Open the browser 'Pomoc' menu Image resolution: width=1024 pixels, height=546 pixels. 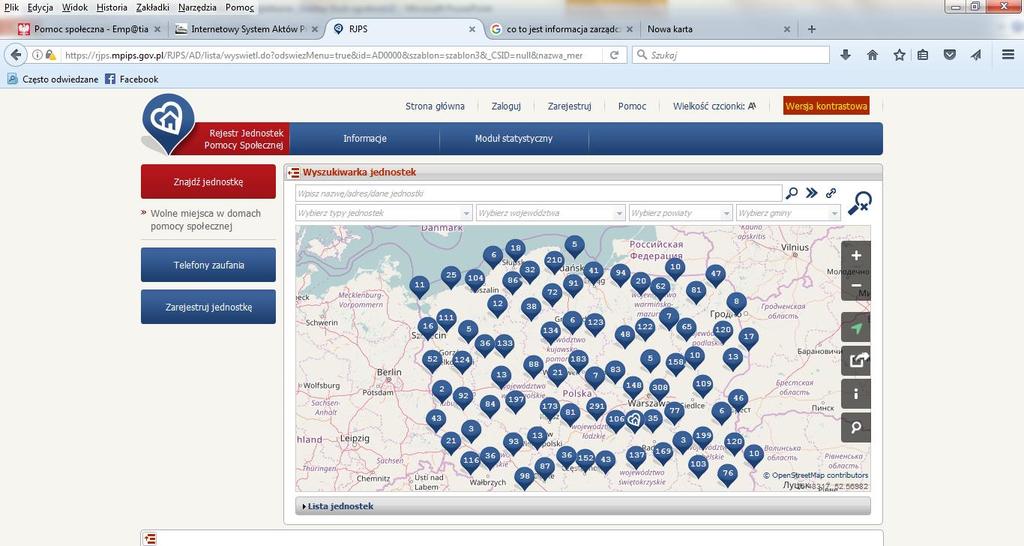239,7
